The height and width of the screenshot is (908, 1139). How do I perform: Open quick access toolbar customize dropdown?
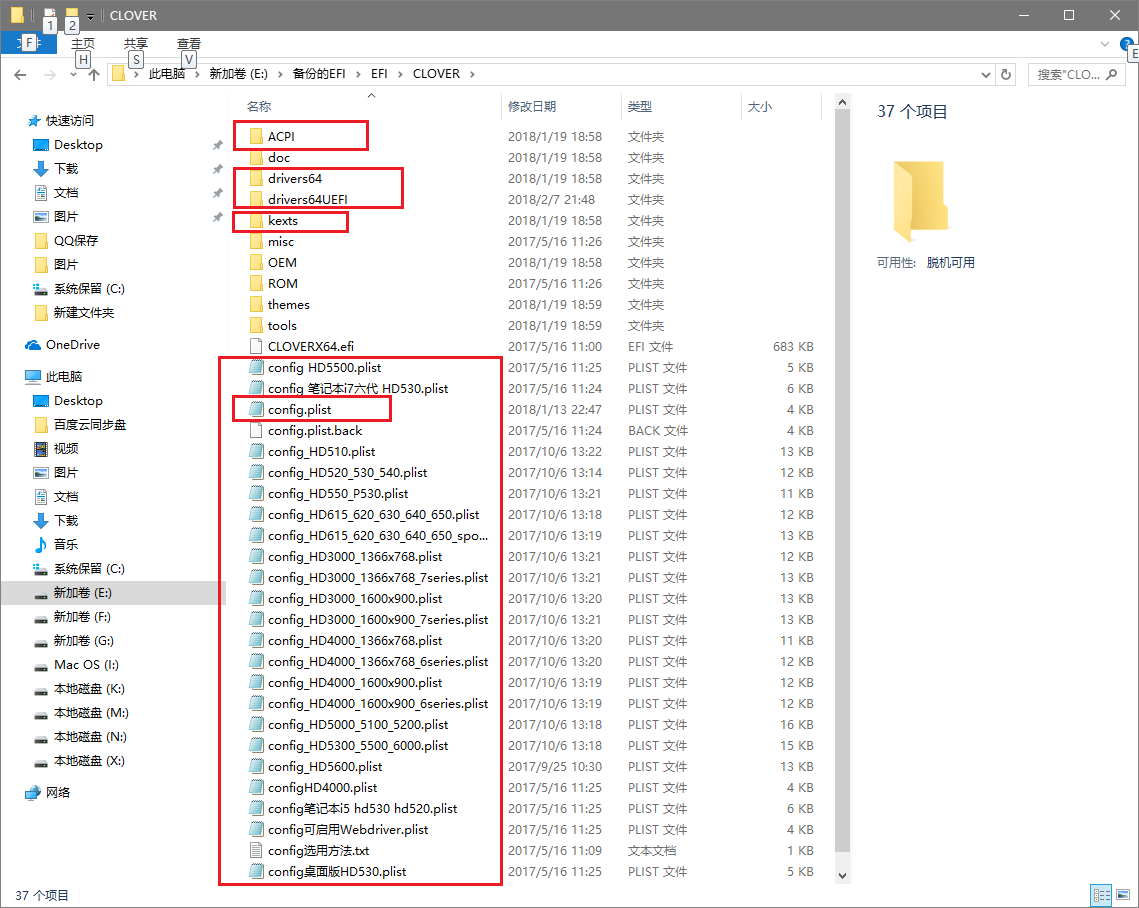tap(91, 16)
